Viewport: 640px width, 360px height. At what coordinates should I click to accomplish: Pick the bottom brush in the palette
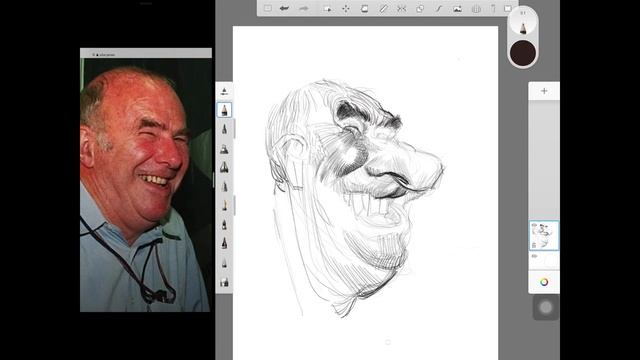[x=224, y=282]
